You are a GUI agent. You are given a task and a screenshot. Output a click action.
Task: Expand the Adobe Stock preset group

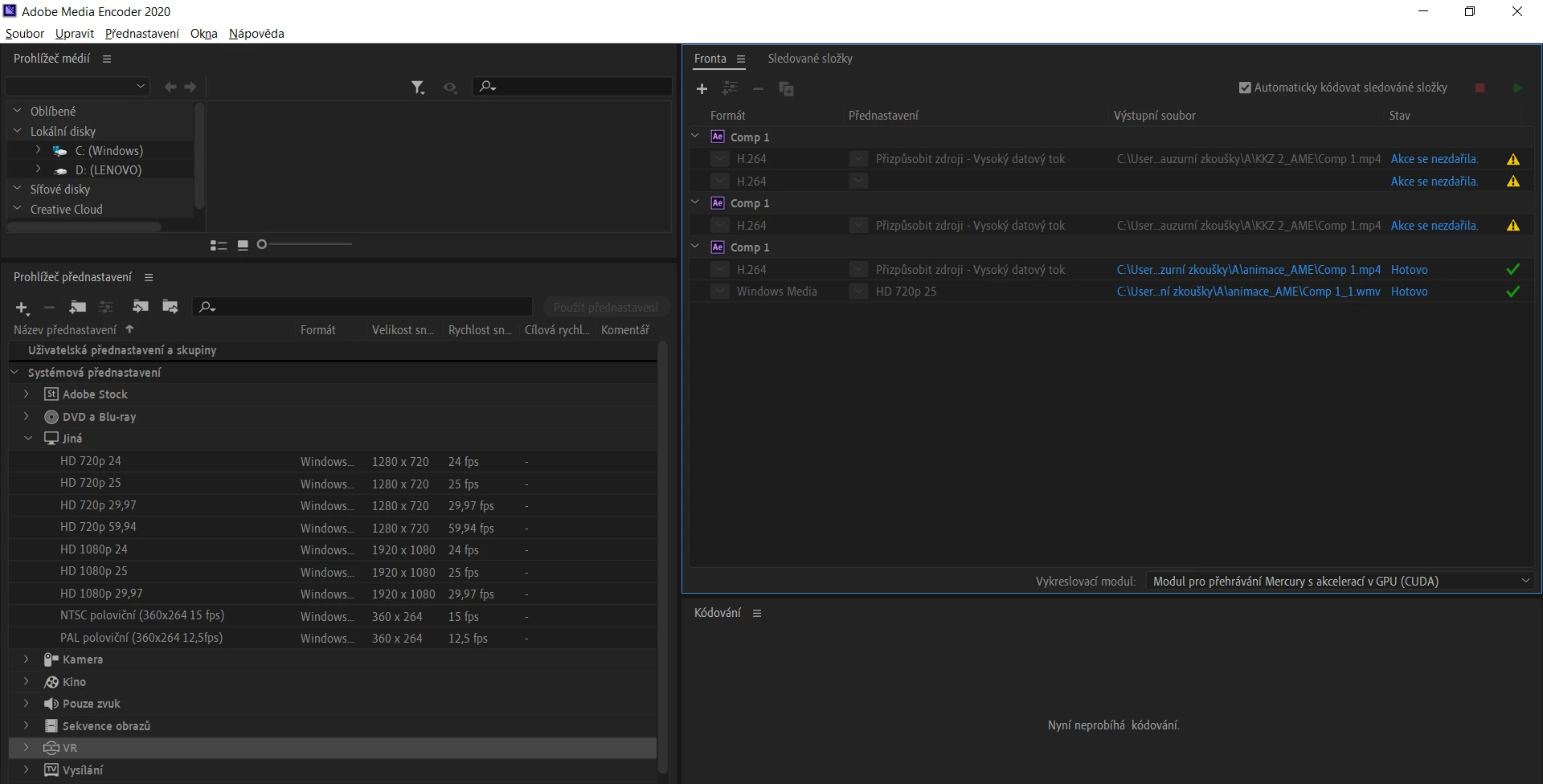point(27,394)
